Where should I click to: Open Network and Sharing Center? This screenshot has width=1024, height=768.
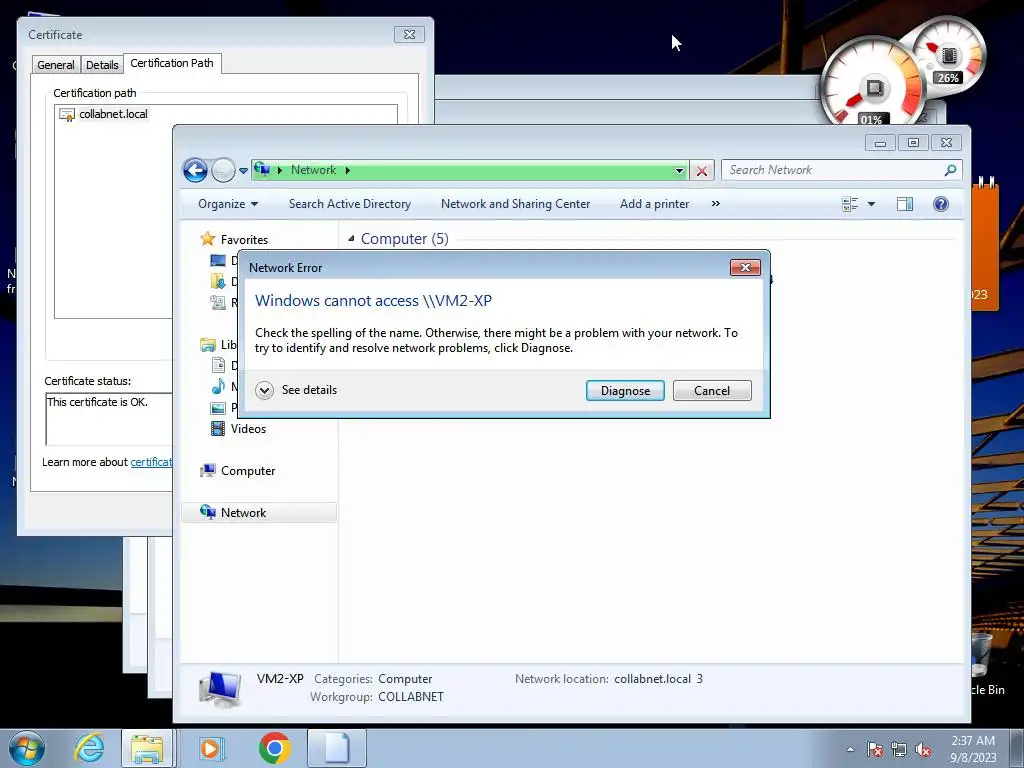click(515, 204)
